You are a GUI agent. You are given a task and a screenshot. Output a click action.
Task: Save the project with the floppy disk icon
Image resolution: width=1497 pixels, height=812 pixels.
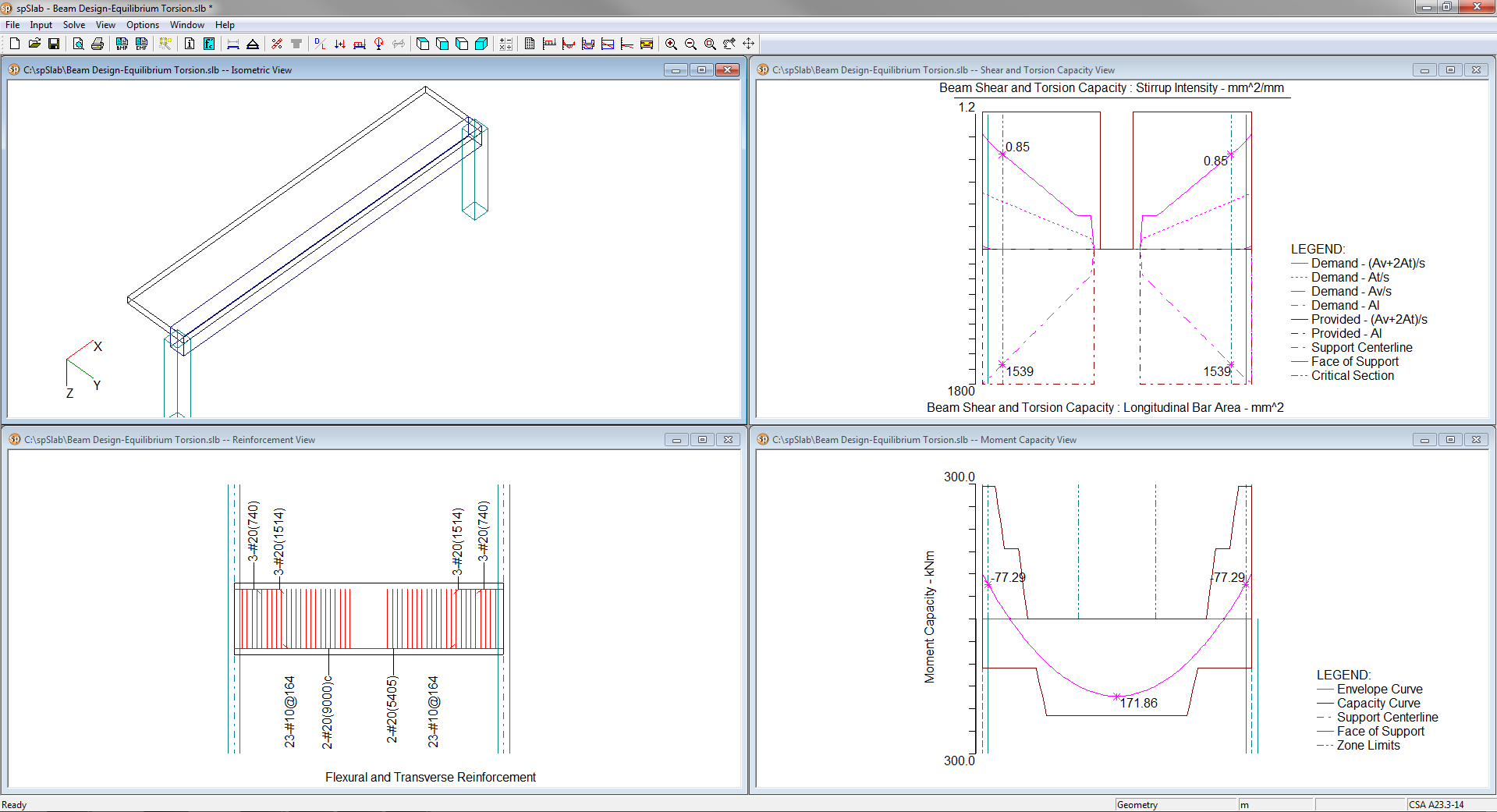coord(54,44)
